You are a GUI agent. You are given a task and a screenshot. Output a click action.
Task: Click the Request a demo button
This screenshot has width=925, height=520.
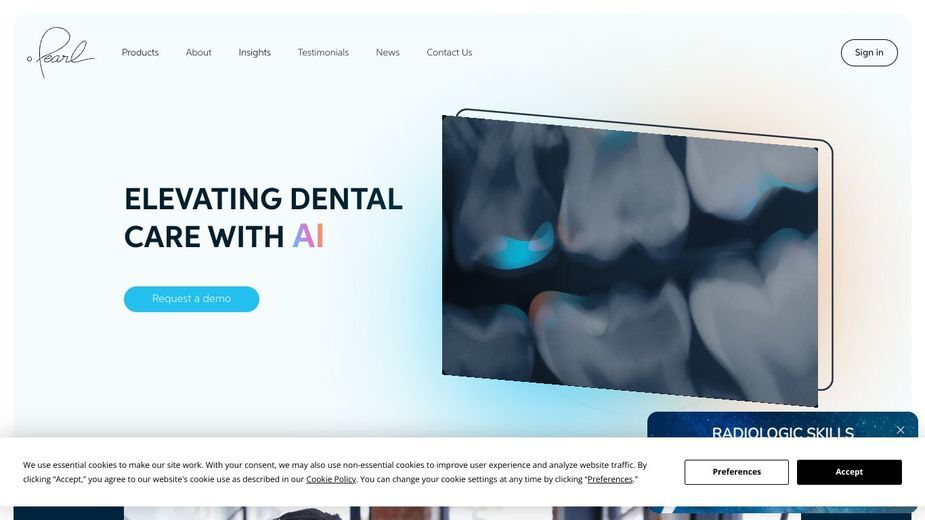pos(191,299)
